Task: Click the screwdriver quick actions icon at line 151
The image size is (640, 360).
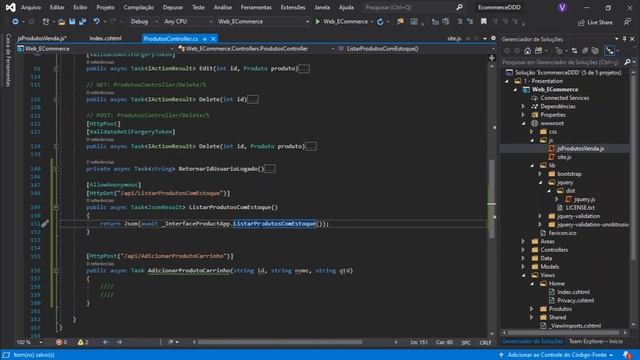Action: point(45,223)
